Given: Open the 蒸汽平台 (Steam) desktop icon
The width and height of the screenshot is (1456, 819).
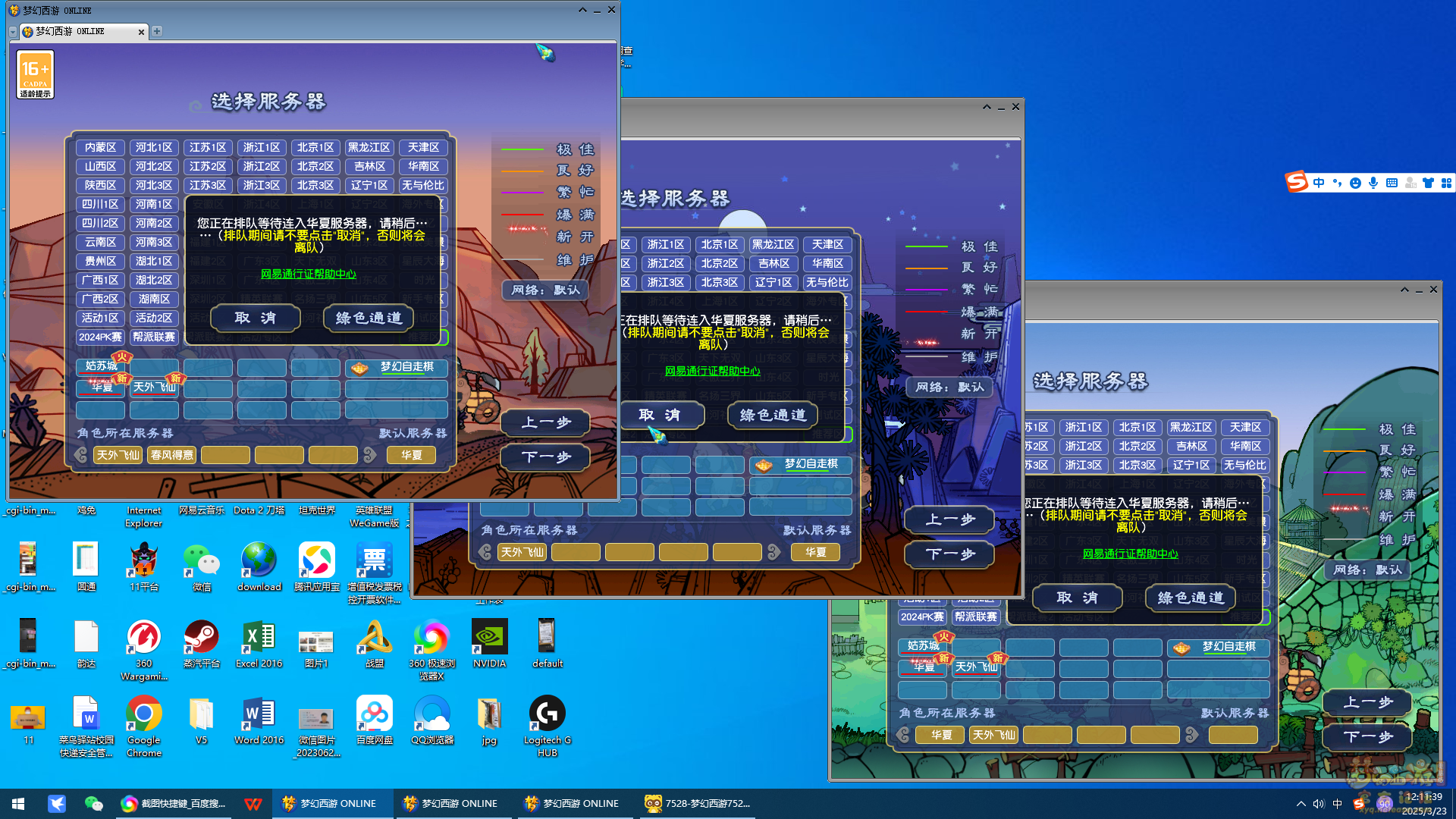Looking at the screenshot, I should tap(201, 643).
